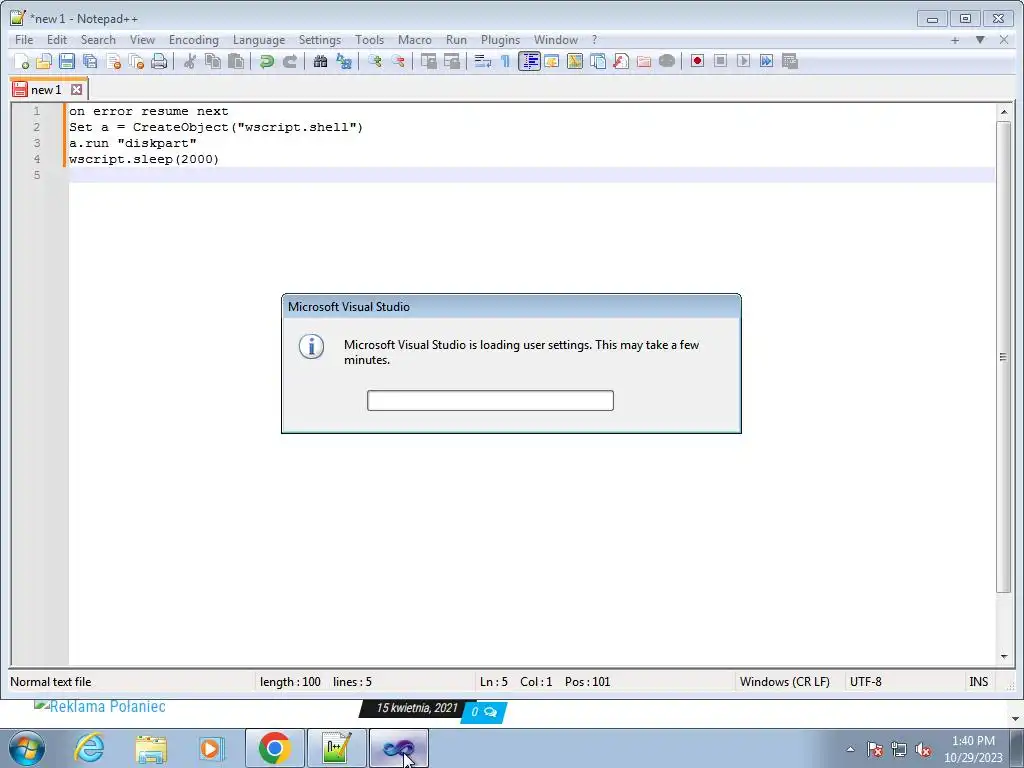This screenshot has width=1024, height=768.
Task: Open the File menu
Action: [x=24, y=40]
